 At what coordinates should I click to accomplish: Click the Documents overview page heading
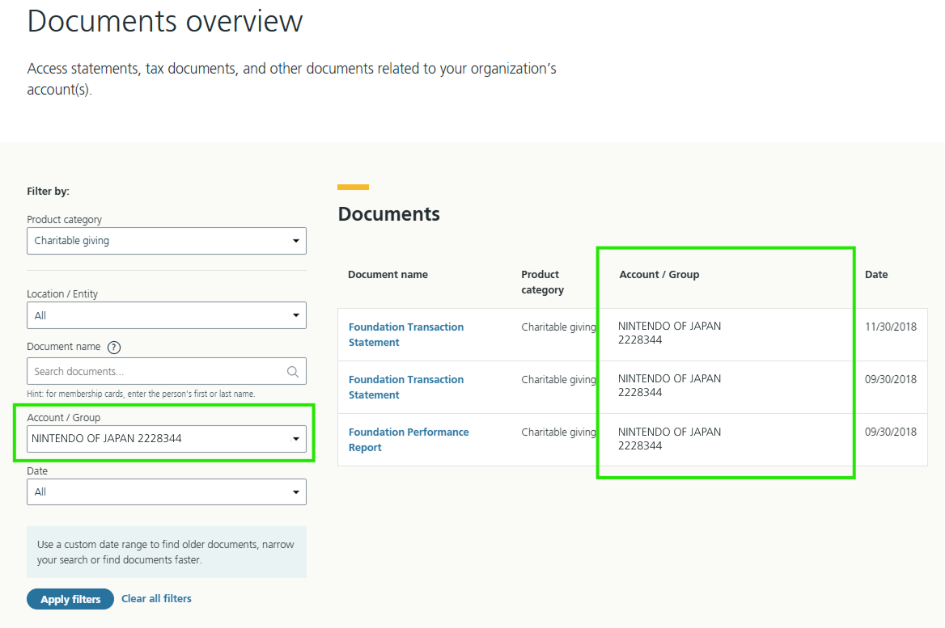(165, 21)
